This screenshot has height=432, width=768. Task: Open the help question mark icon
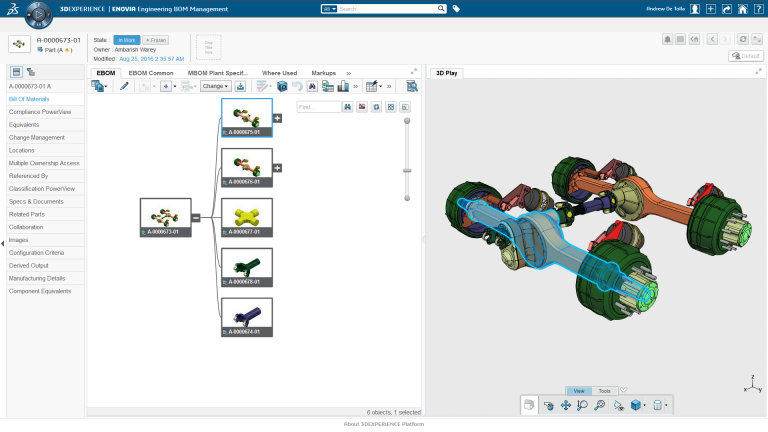757,8
